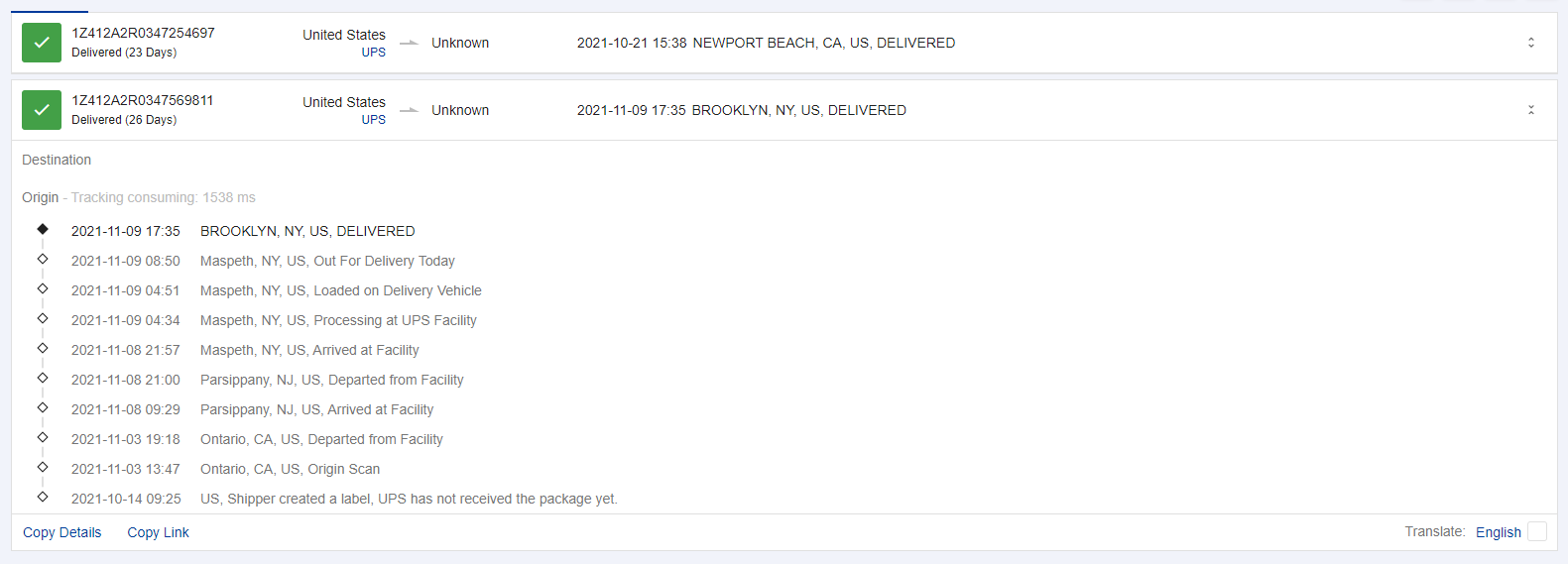
Task: Click the Parsippany Departed from Facility event
Action: point(331,380)
